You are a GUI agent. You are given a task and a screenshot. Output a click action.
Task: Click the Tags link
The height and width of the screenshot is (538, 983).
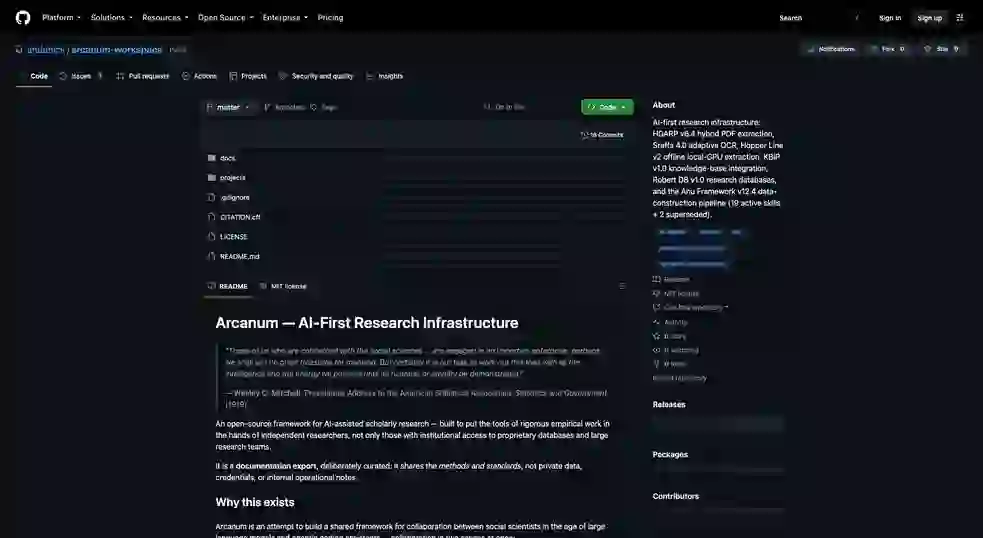324,107
